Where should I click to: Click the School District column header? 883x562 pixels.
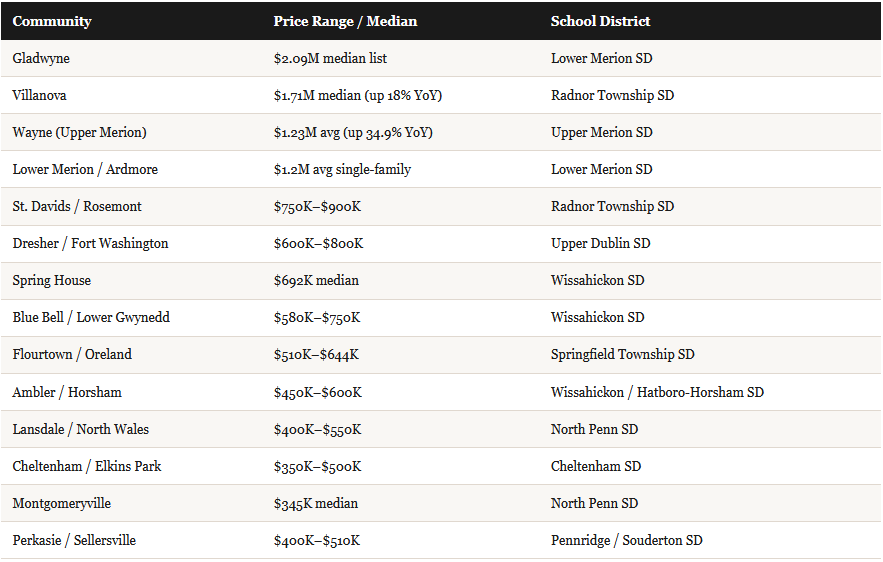click(x=600, y=21)
